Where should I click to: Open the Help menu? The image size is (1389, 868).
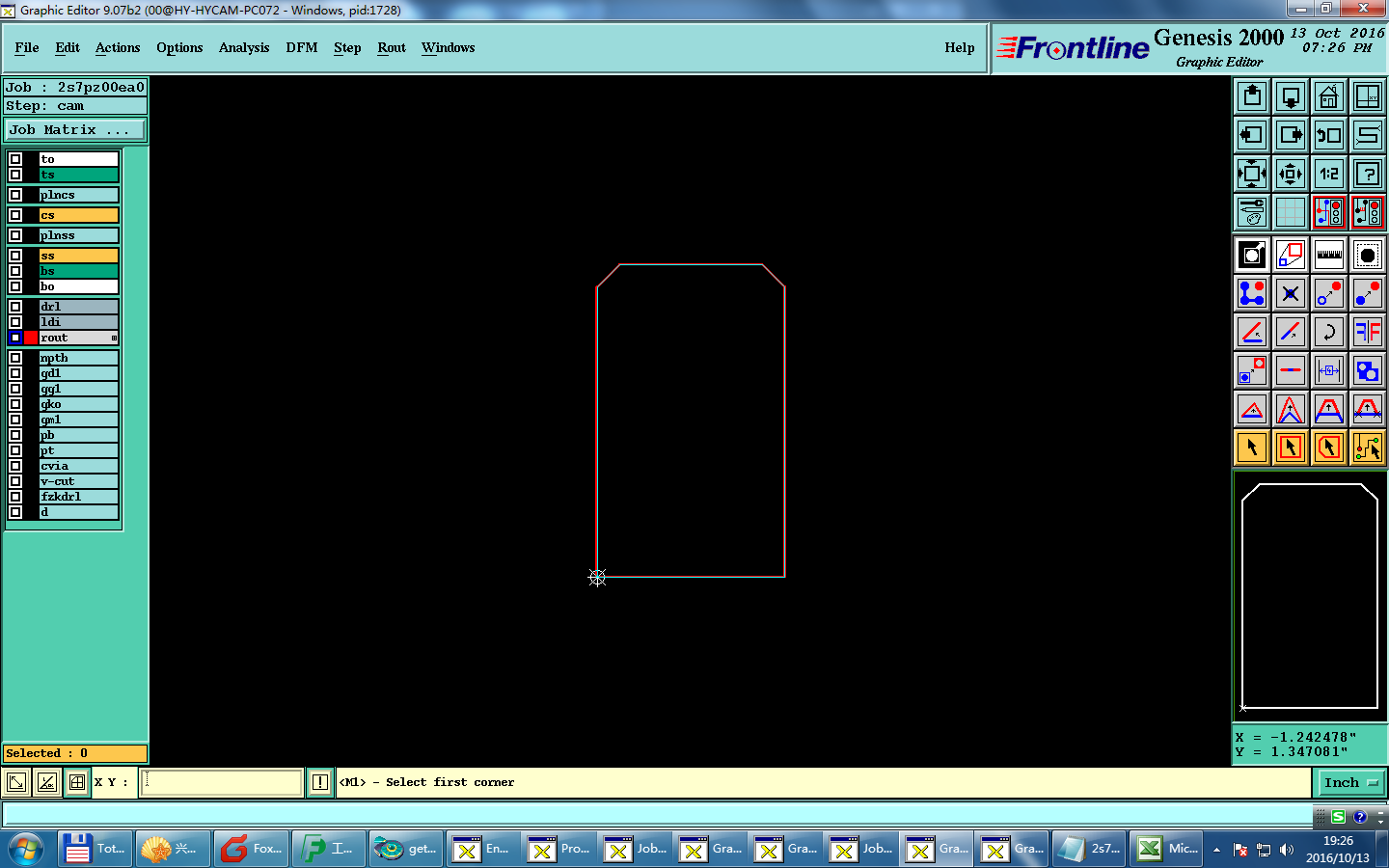960,47
